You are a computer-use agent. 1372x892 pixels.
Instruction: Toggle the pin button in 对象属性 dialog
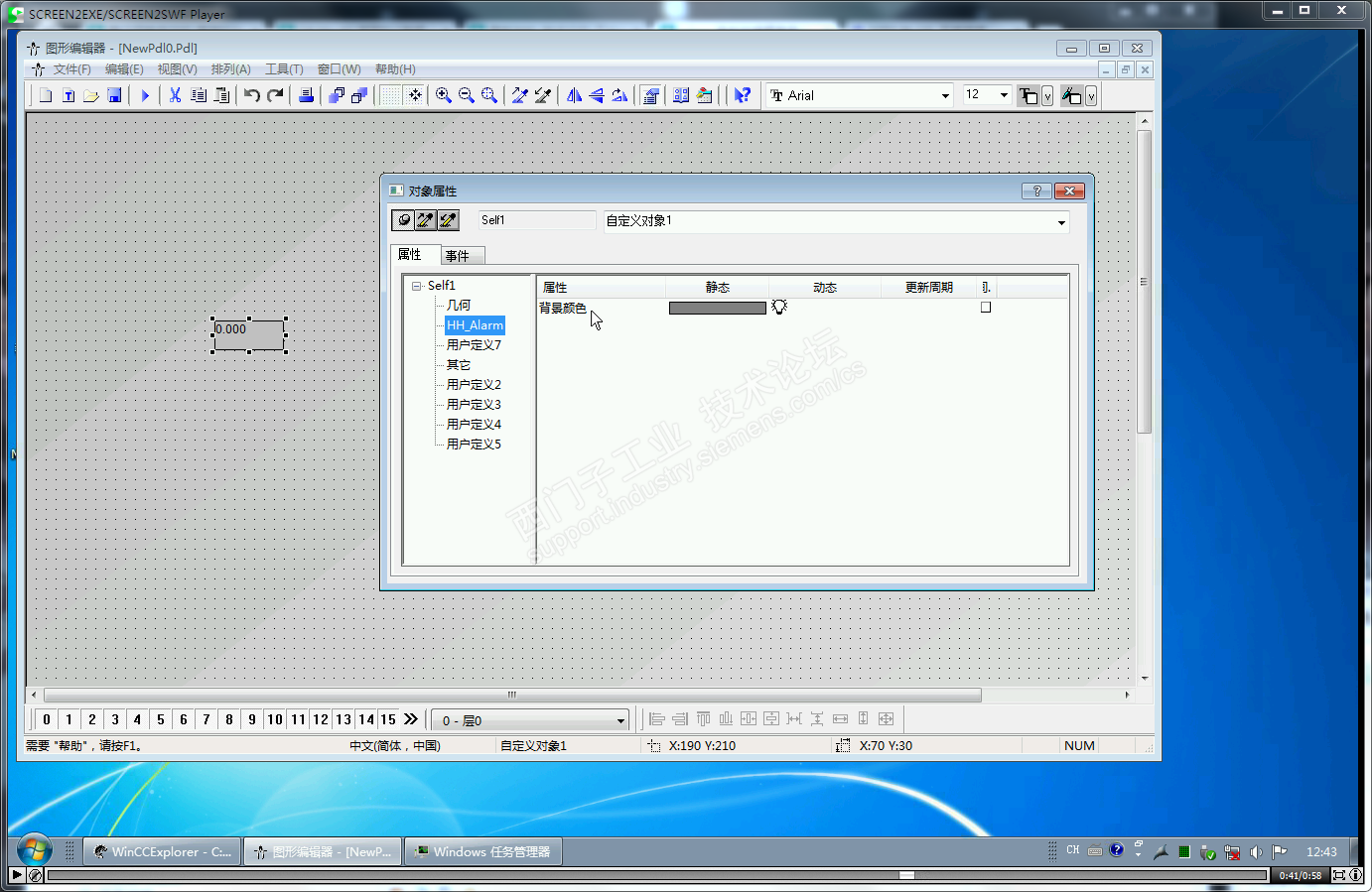[x=403, y=220]
